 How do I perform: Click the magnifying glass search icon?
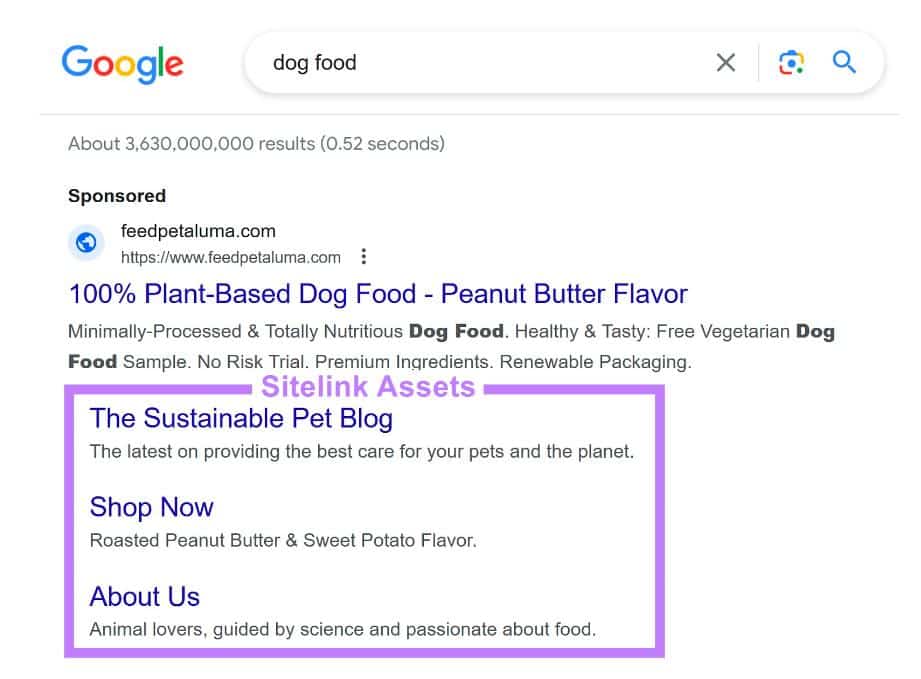click(844, 62)
